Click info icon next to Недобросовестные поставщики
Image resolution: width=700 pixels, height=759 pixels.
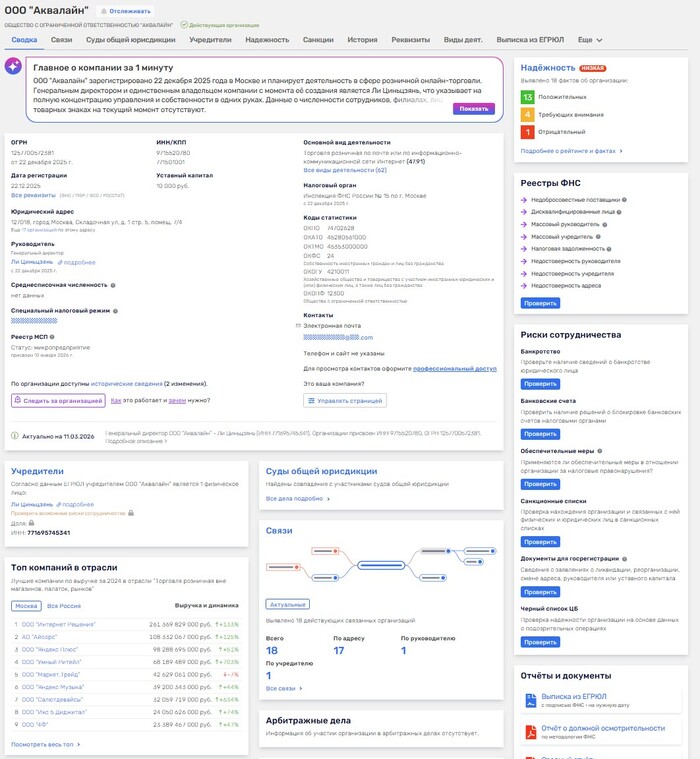625,199
